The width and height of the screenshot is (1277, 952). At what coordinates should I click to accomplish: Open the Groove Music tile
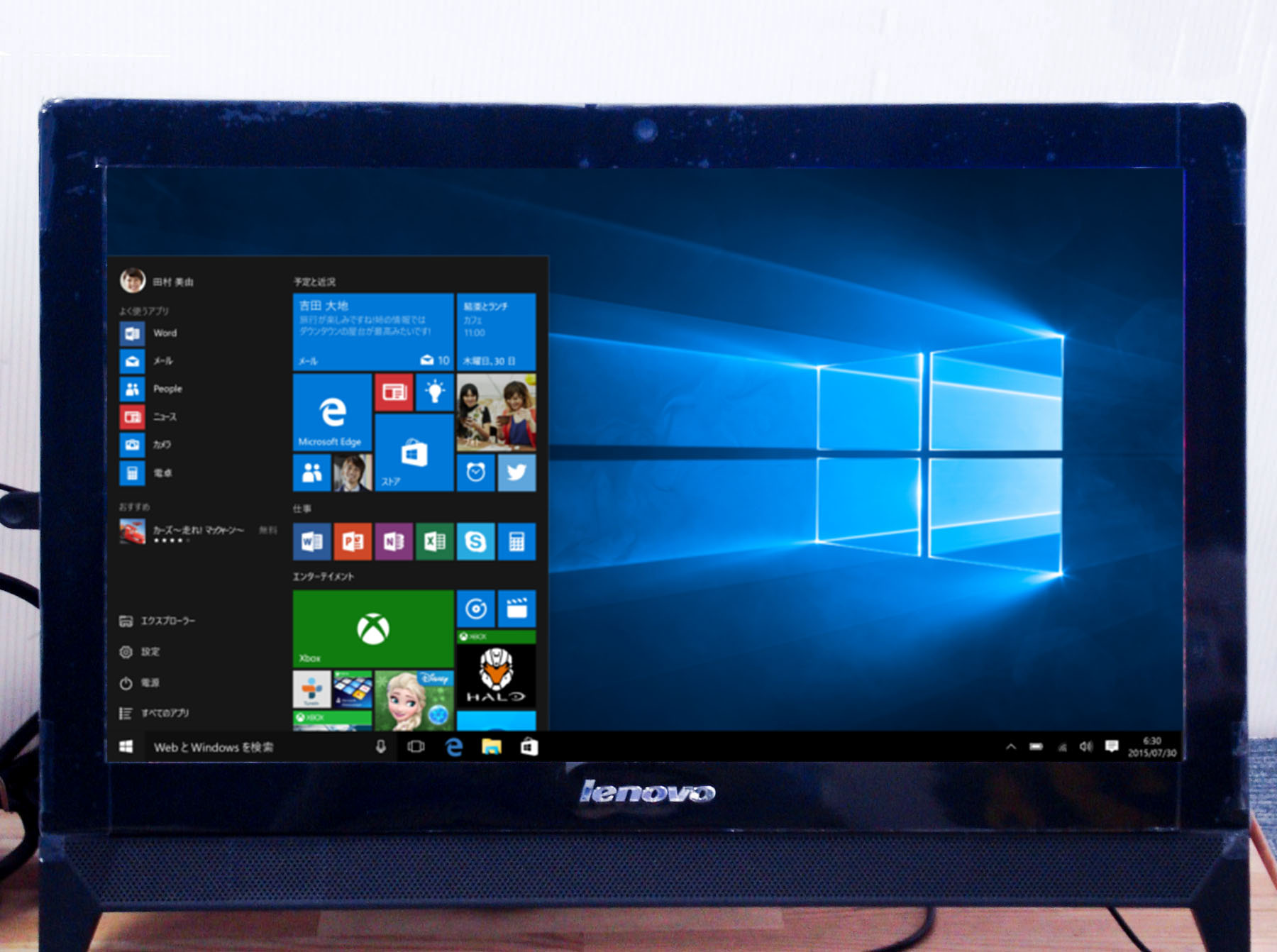(x=475, y=609)
